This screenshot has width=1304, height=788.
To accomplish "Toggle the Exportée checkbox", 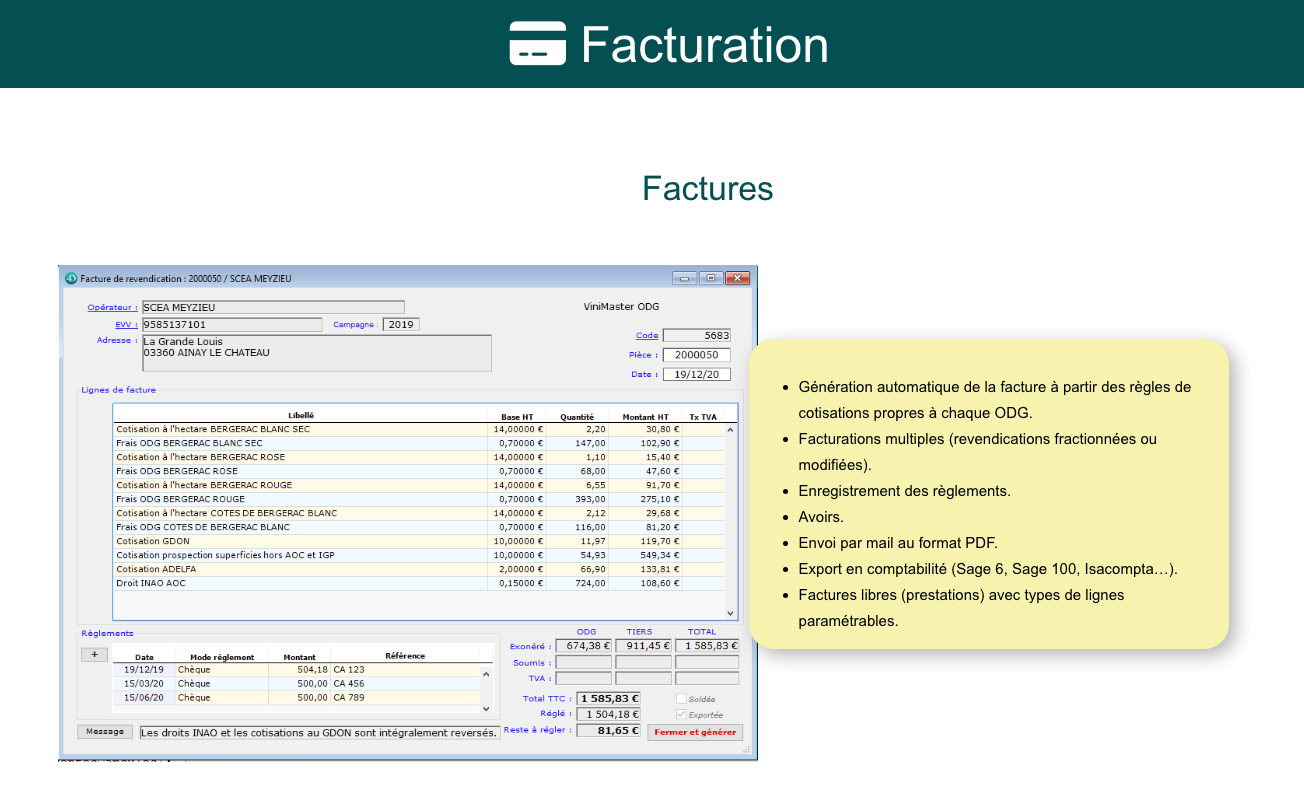I will tap(681, 714).
